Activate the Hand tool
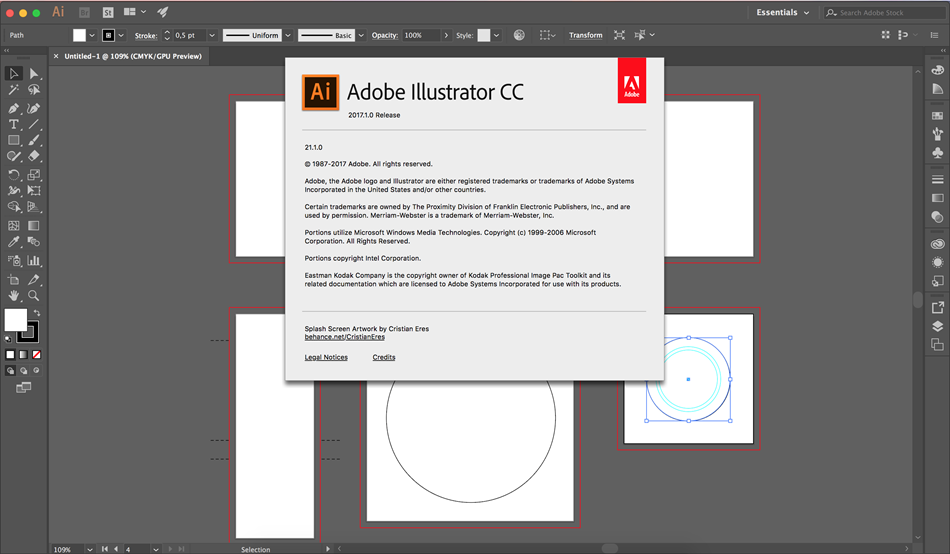This screenshot has height=554, width=950. [13, 296]
